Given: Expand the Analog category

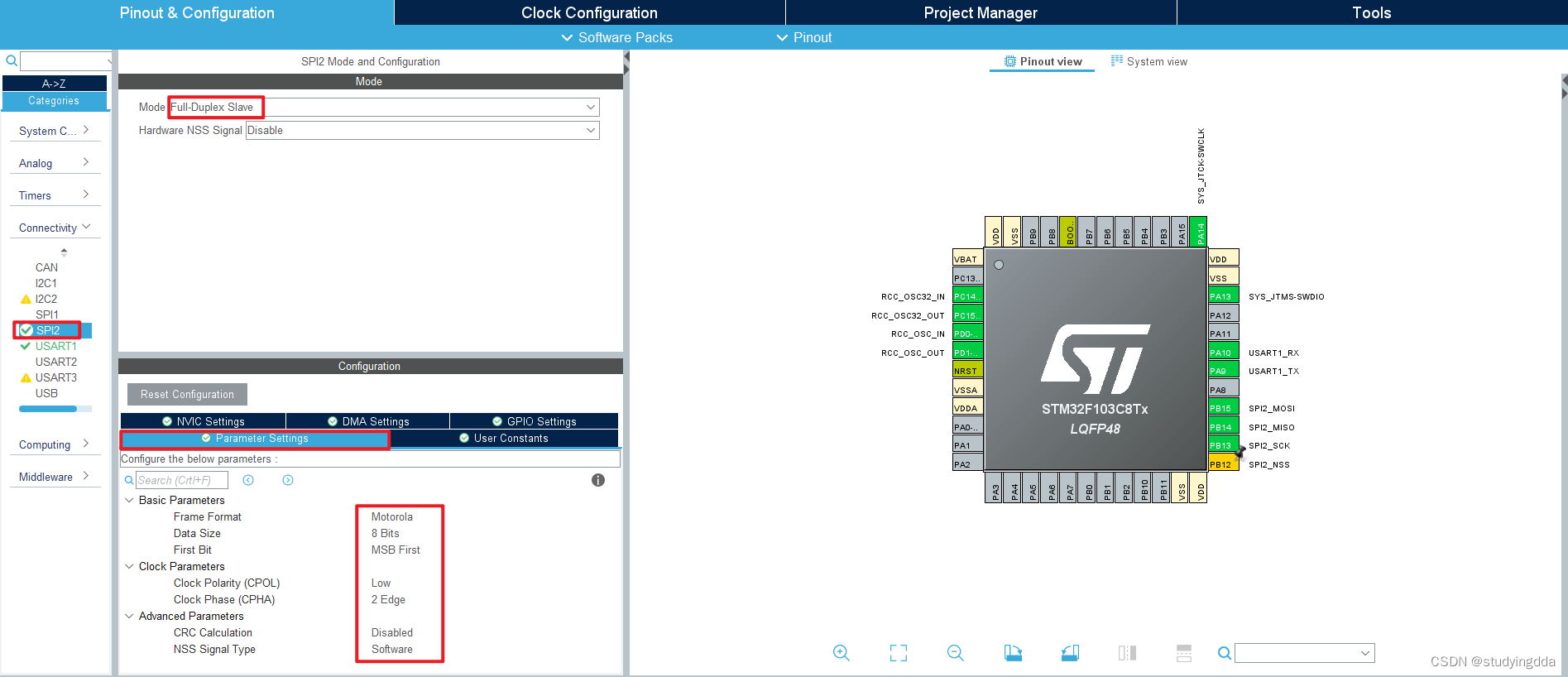Looking at the screenshot, I should 55,163.
